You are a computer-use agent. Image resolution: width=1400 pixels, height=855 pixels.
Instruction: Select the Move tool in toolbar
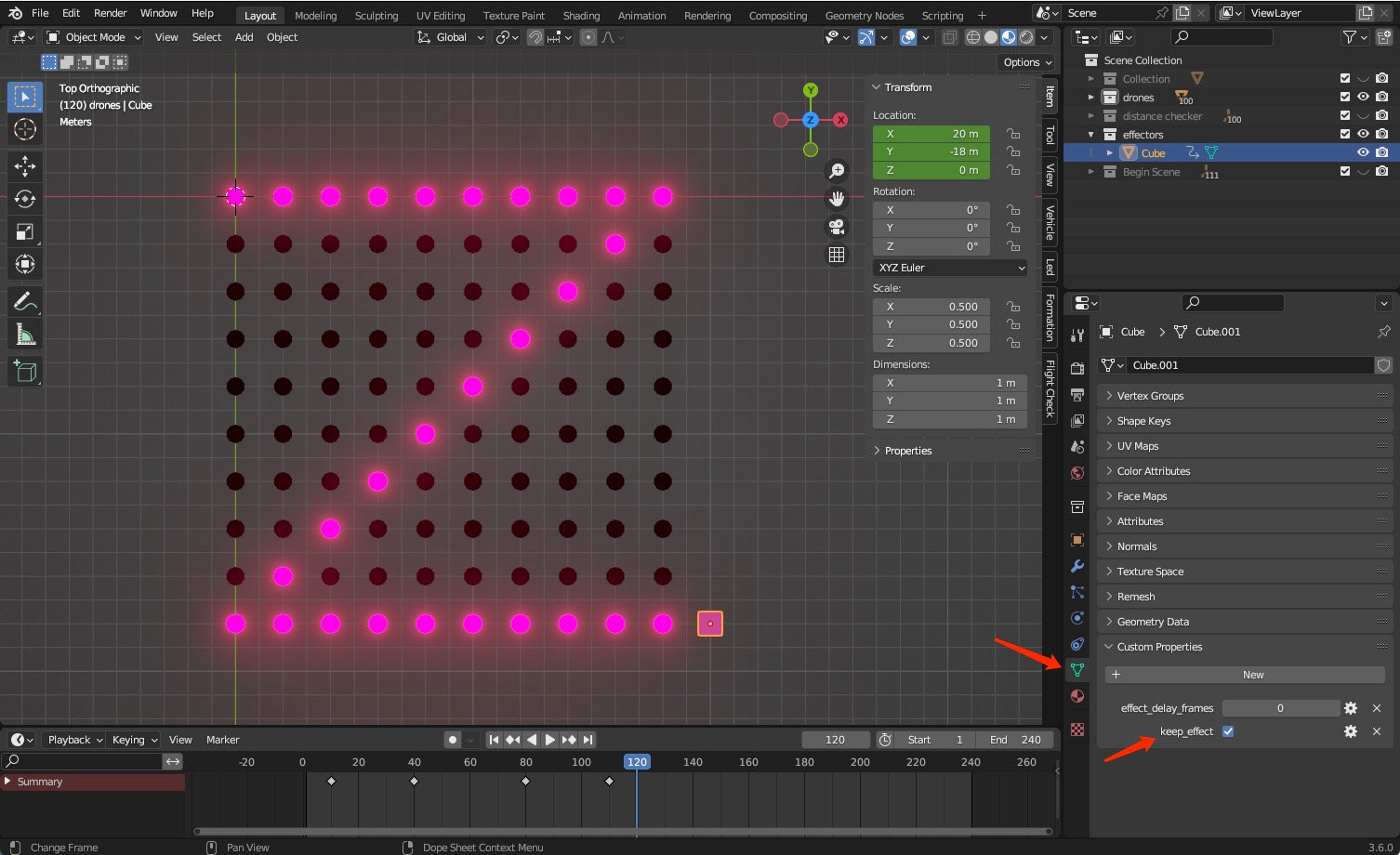[25, 165]
